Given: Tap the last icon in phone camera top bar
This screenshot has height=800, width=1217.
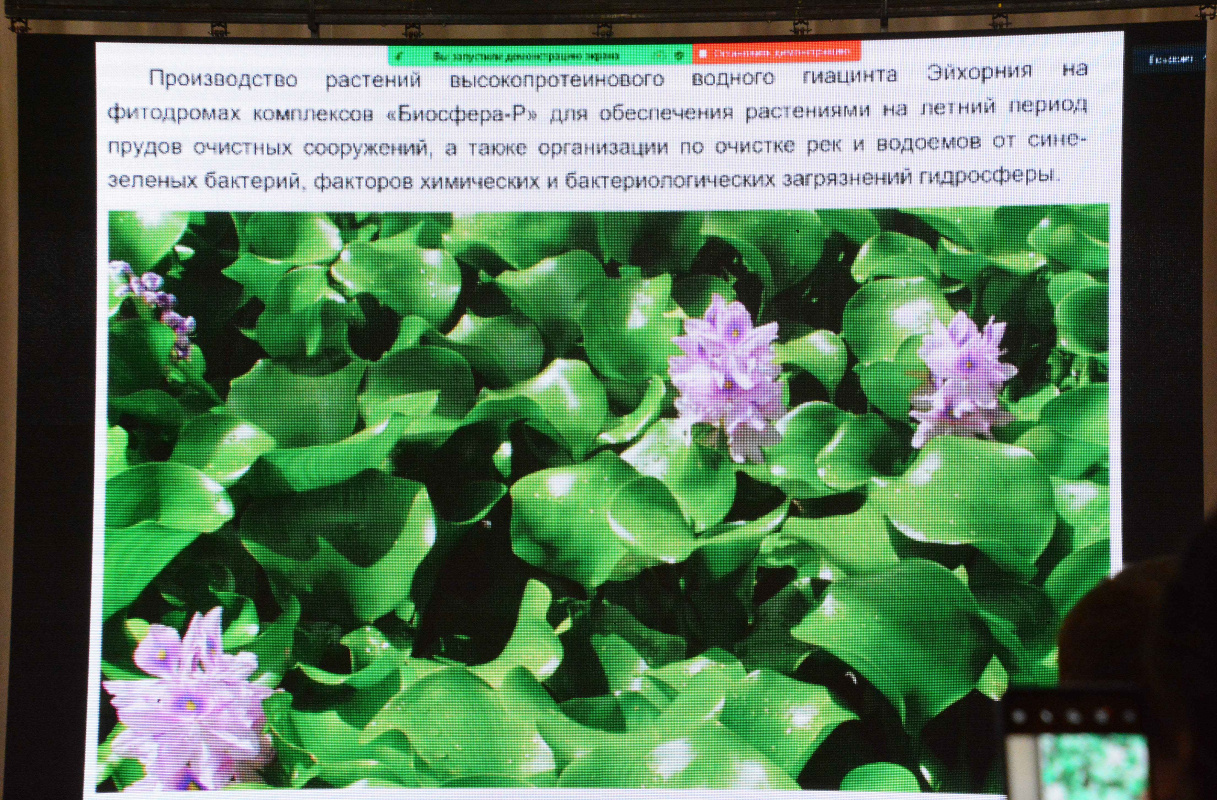Looking at the screenshot, I should 1128,715.
